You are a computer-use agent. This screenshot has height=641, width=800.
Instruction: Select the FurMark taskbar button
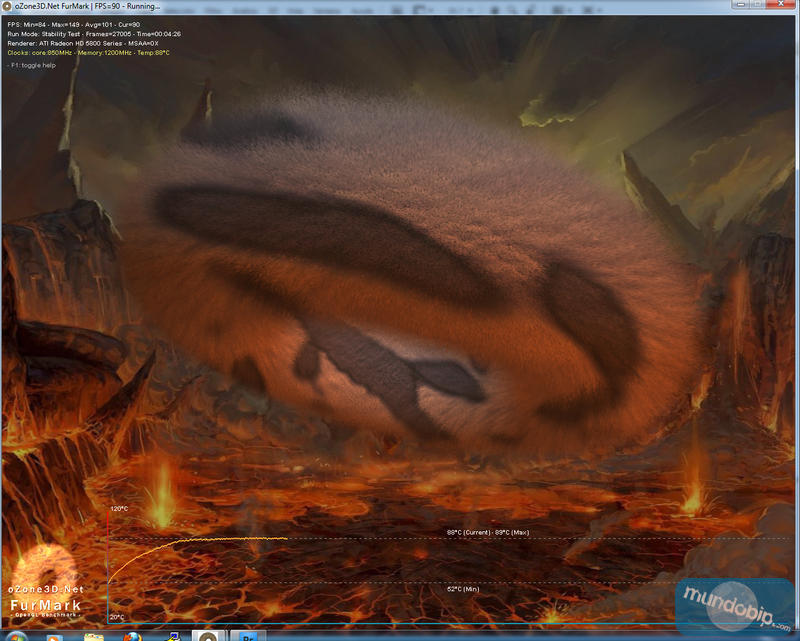point(208,636)
